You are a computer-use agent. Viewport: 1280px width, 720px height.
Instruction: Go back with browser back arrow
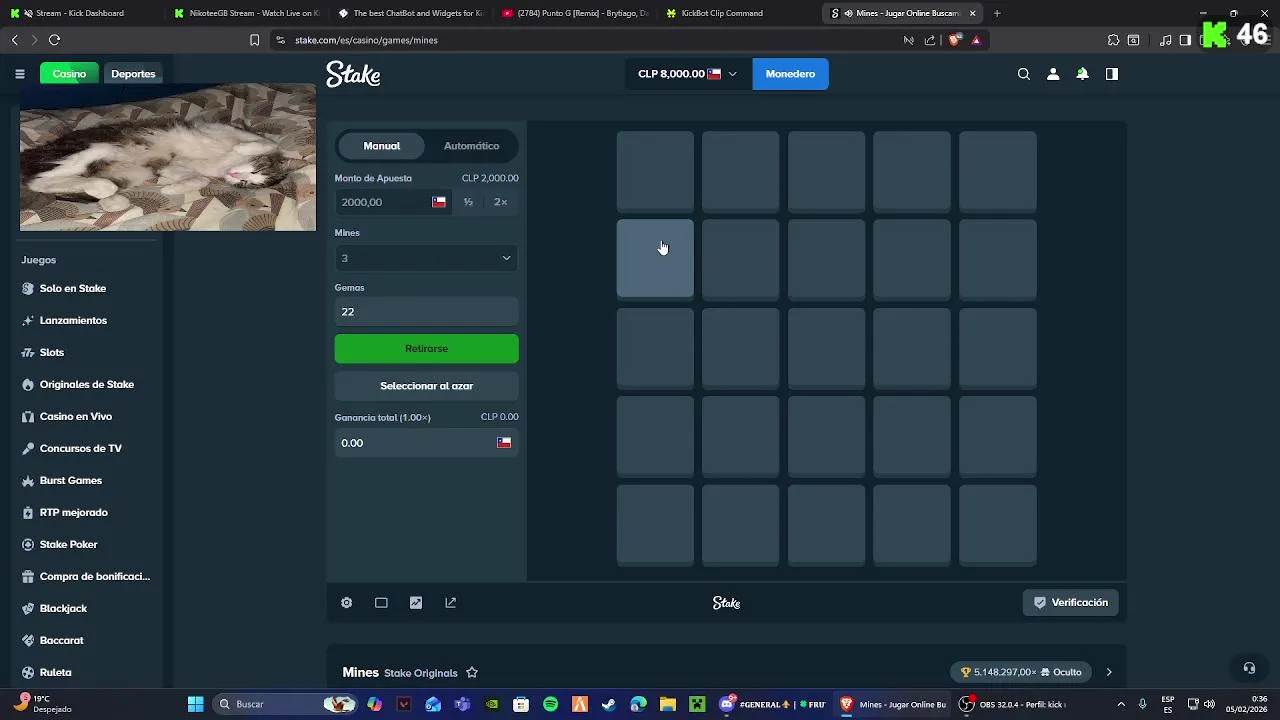pyautogui.click(x=14, y=40)
